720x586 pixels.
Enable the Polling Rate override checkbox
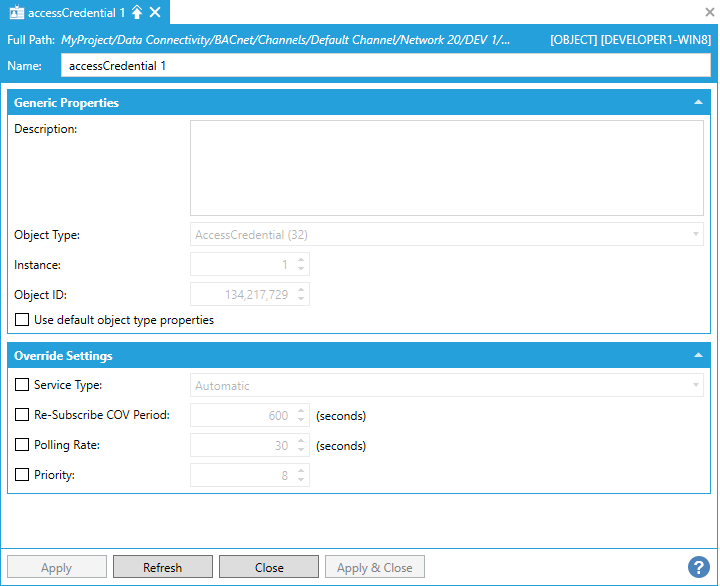coord(22,445)
